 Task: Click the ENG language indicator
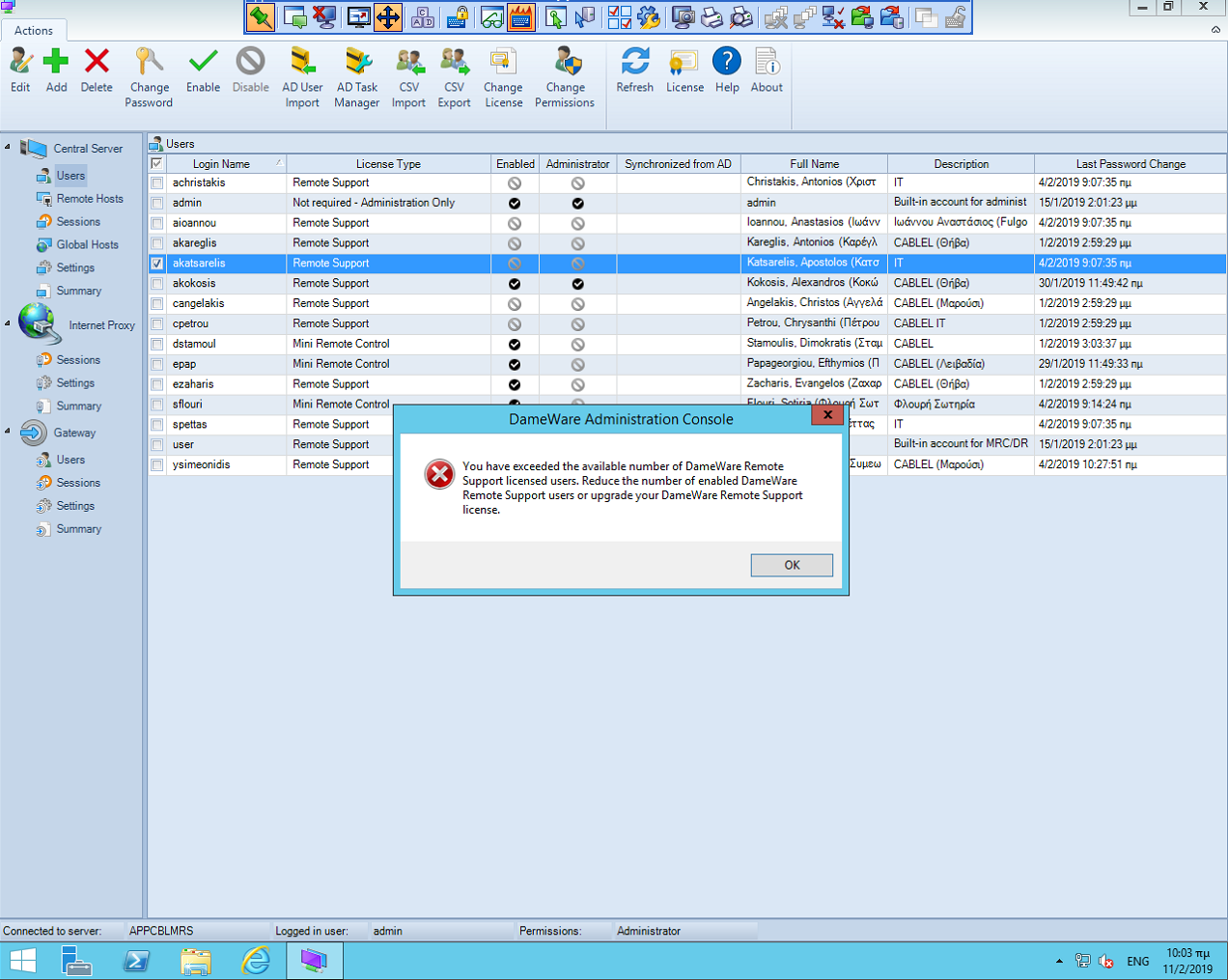click(x=1138, y=962)
